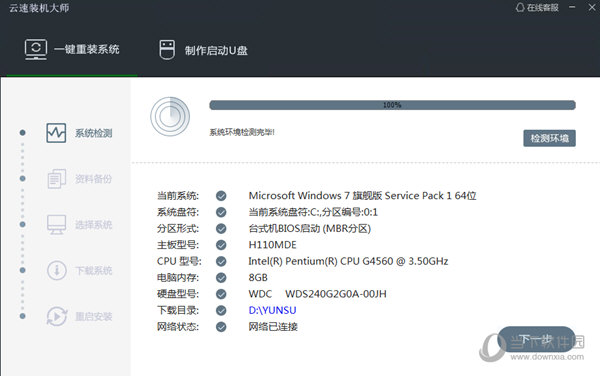Viewport: 600px width, 376px height.
Task: Click the check mark beside 电脑内存
Action: point(221,278)
